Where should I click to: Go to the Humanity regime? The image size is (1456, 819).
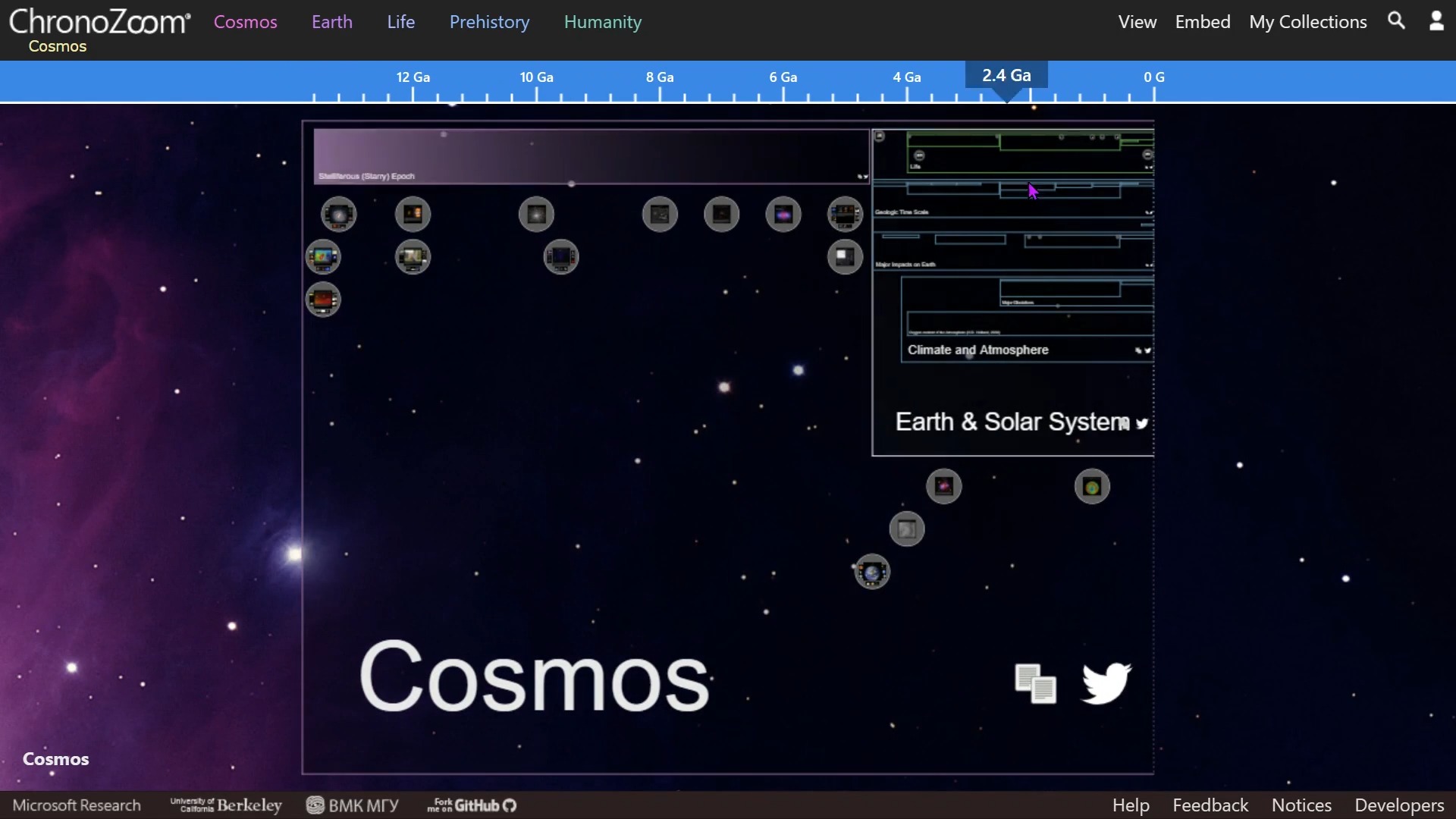click(603, 22)
